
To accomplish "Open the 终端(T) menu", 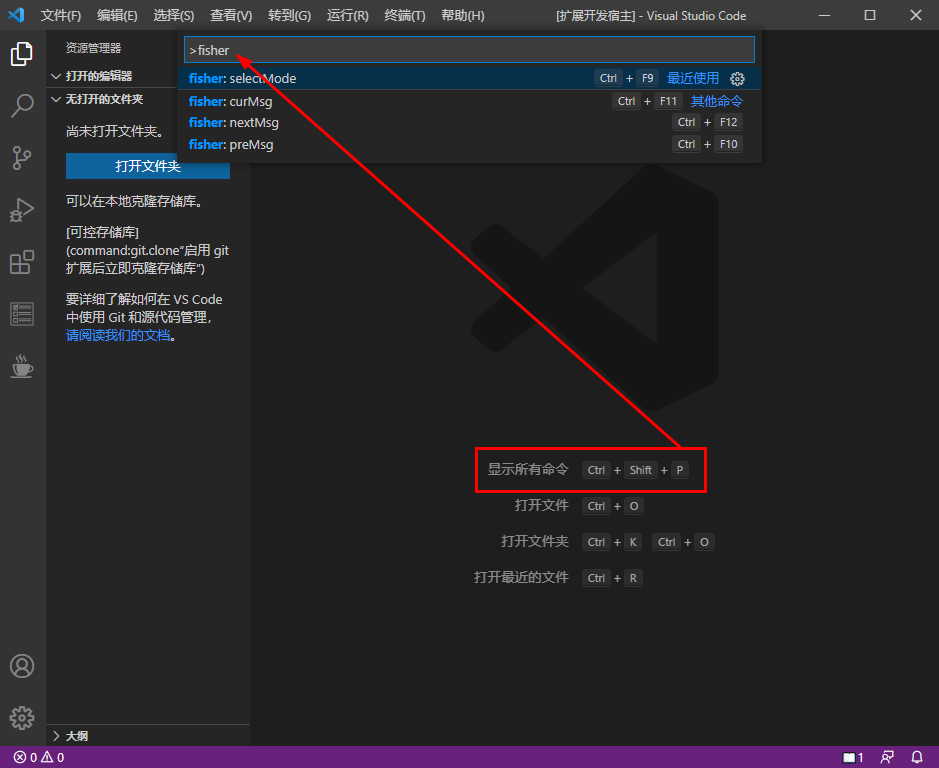I will [405, 16].
